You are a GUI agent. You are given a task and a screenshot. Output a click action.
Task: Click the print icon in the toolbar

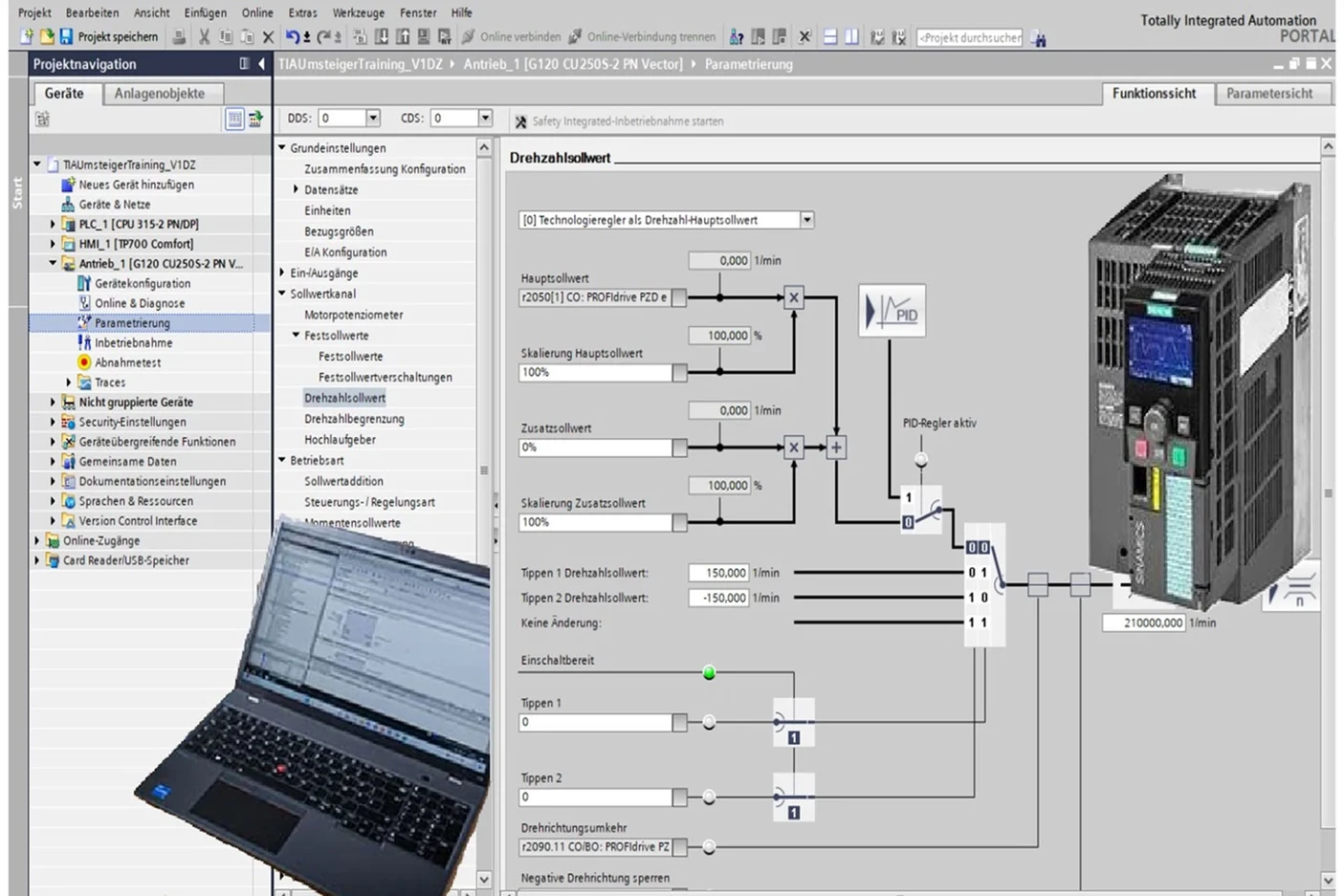pyautogui.click(x=179, y=36)
